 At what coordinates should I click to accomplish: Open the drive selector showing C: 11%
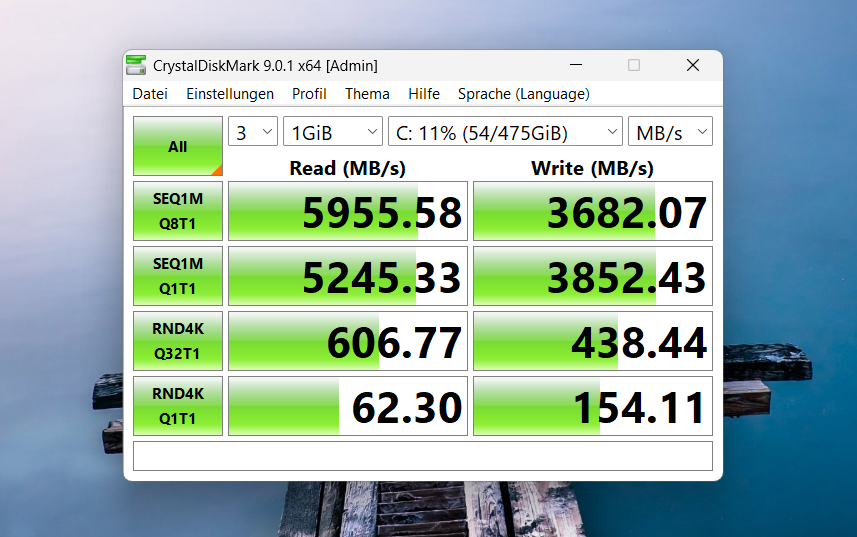tap(505, 132)
